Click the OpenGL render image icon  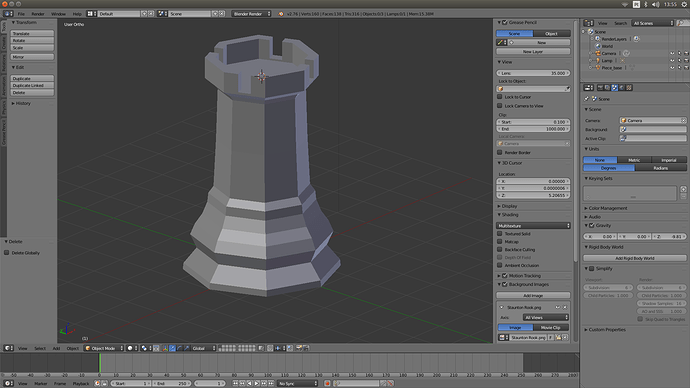point(299,348)
